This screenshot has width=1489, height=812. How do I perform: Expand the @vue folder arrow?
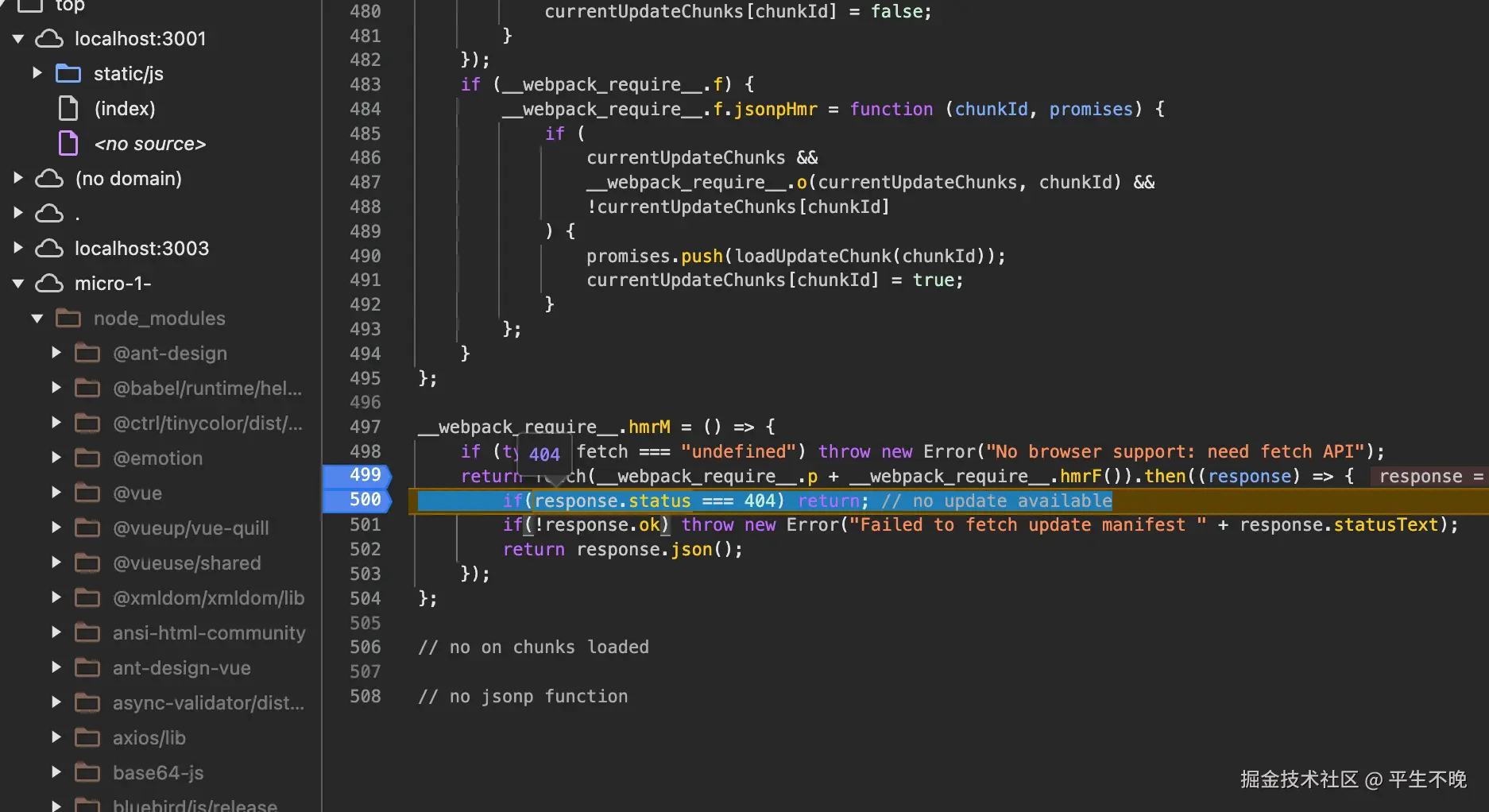click(x=56, y=493)
